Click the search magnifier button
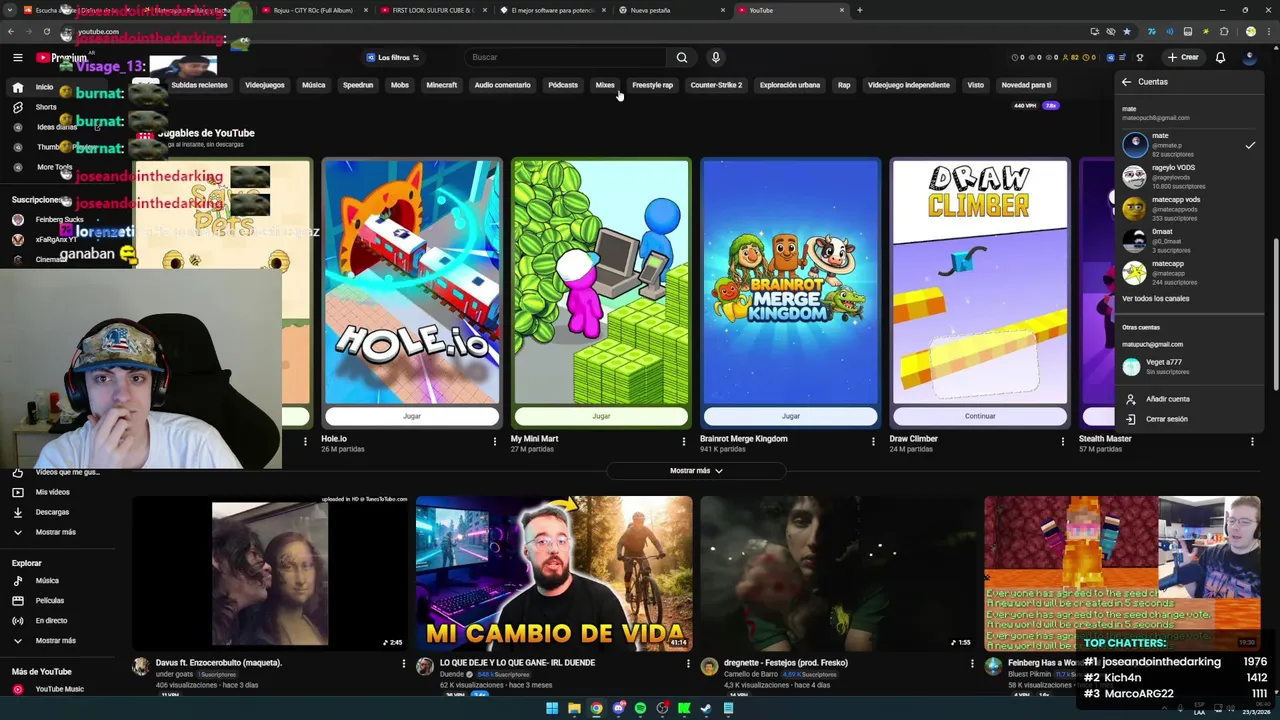Screen dimensions: 1280x720 click(x=682, y=58)
